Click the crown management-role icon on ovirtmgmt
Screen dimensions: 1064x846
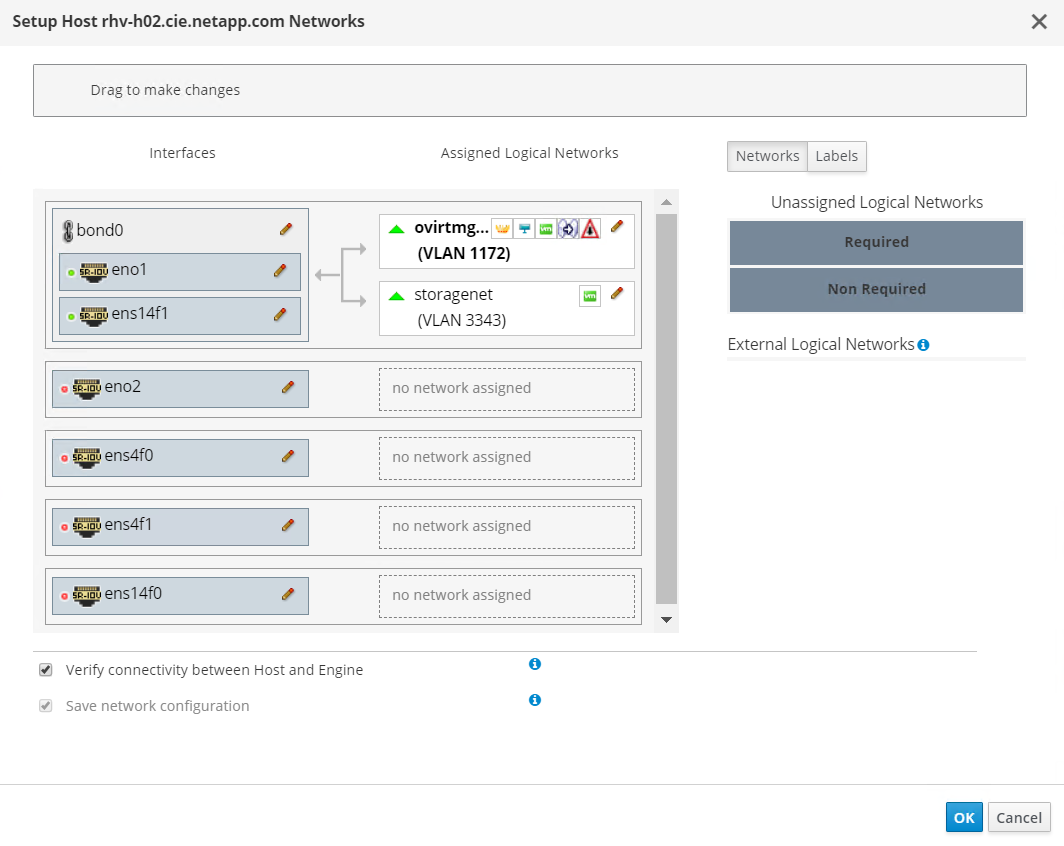[502, 229]
